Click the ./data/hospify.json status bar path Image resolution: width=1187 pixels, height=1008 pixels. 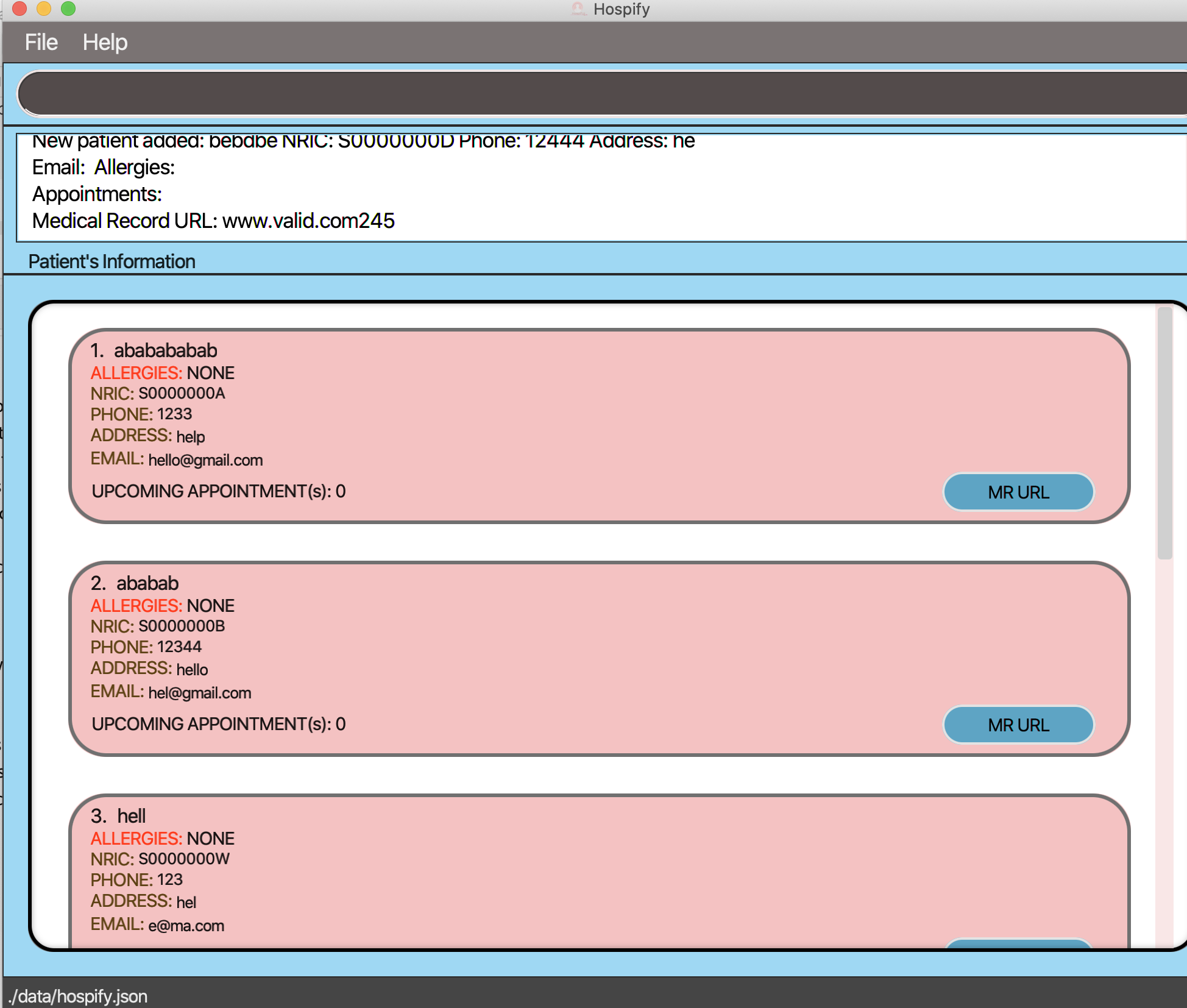point(78,996)
